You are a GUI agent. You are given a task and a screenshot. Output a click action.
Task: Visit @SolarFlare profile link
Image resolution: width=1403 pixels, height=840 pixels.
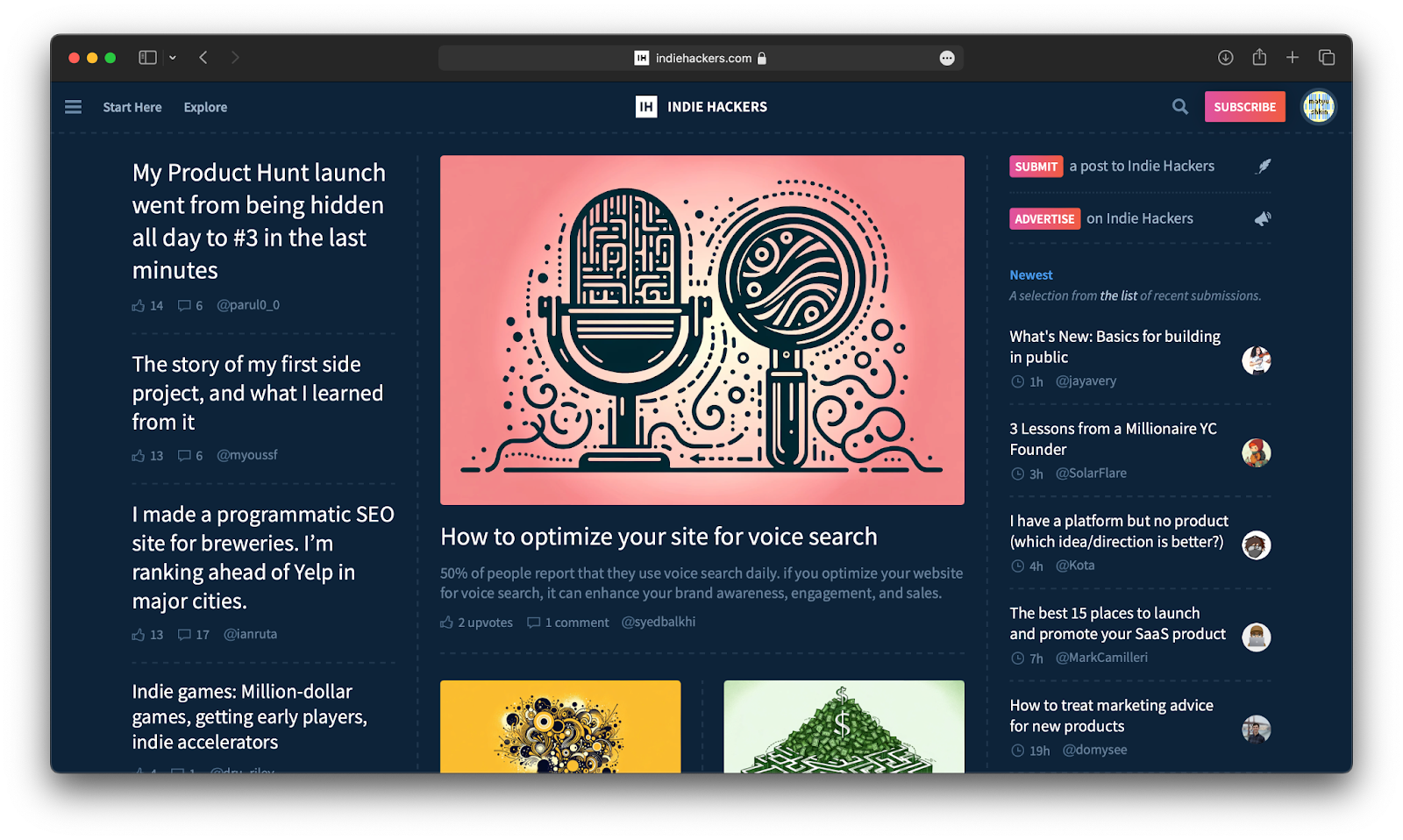[x=1091, y=473]
